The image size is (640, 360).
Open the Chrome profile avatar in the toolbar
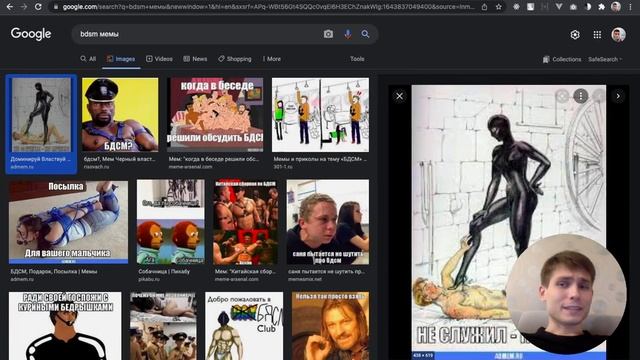(616, 7)
